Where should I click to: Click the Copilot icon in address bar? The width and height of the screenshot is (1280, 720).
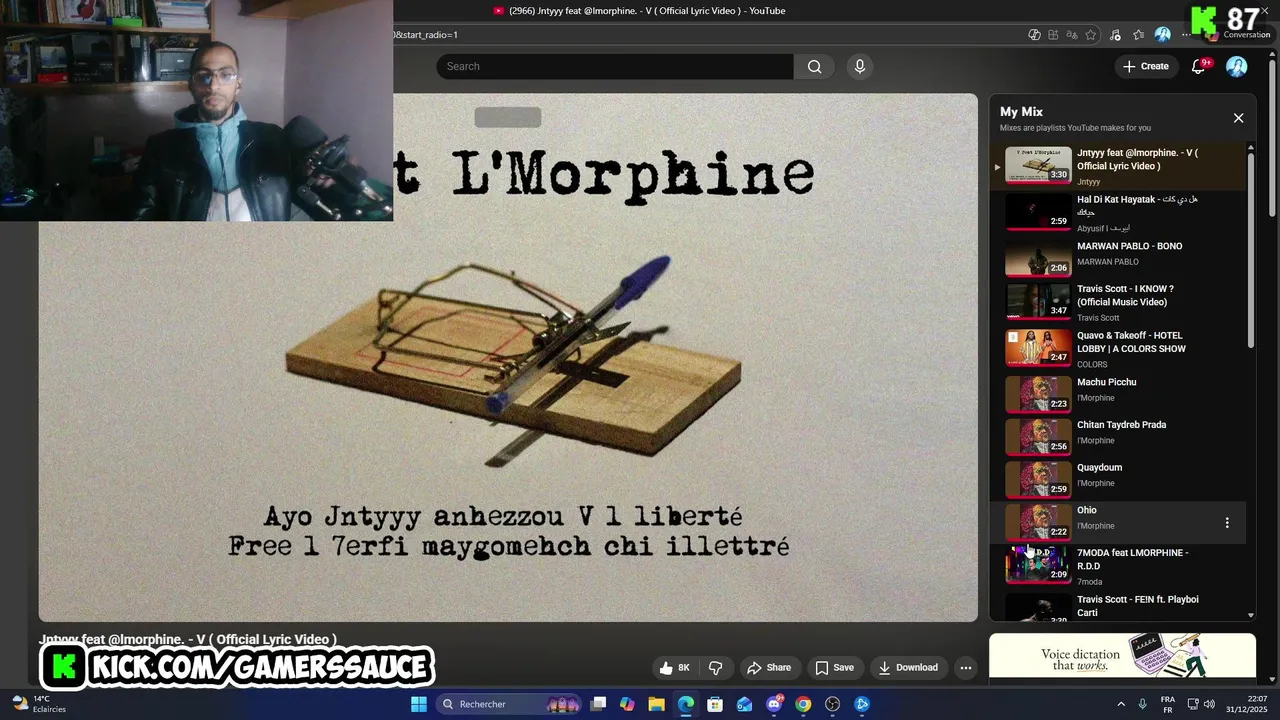pyautogui.click(x=1034, y=35)
